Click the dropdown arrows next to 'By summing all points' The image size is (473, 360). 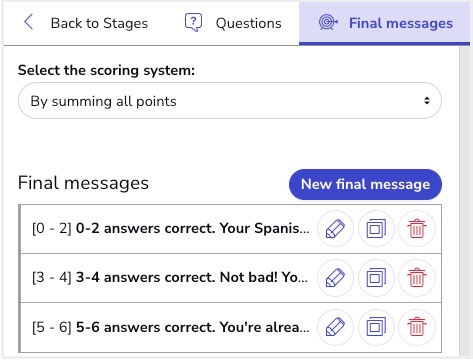tap(427, 101)
